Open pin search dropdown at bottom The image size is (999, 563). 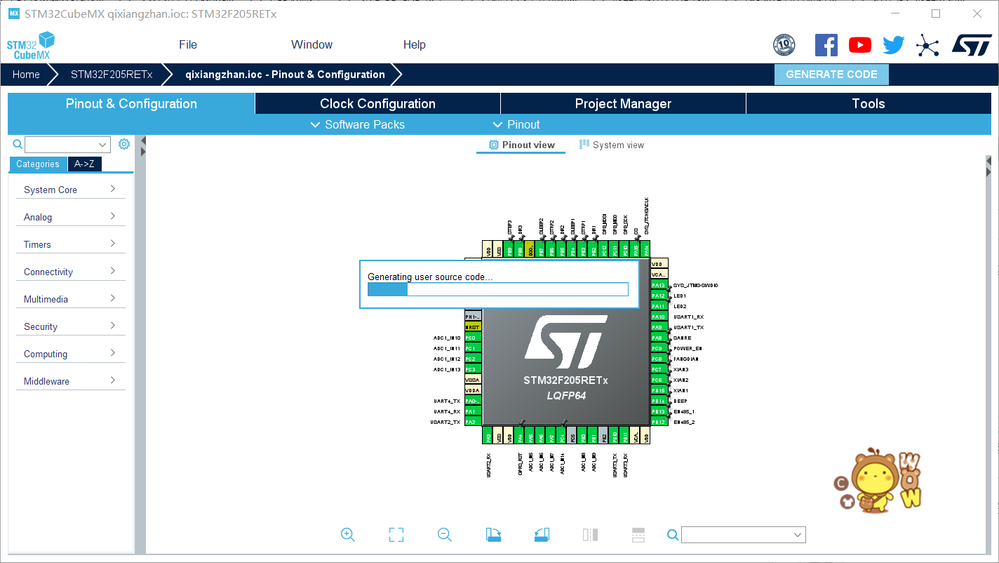(x=744, y=535)
